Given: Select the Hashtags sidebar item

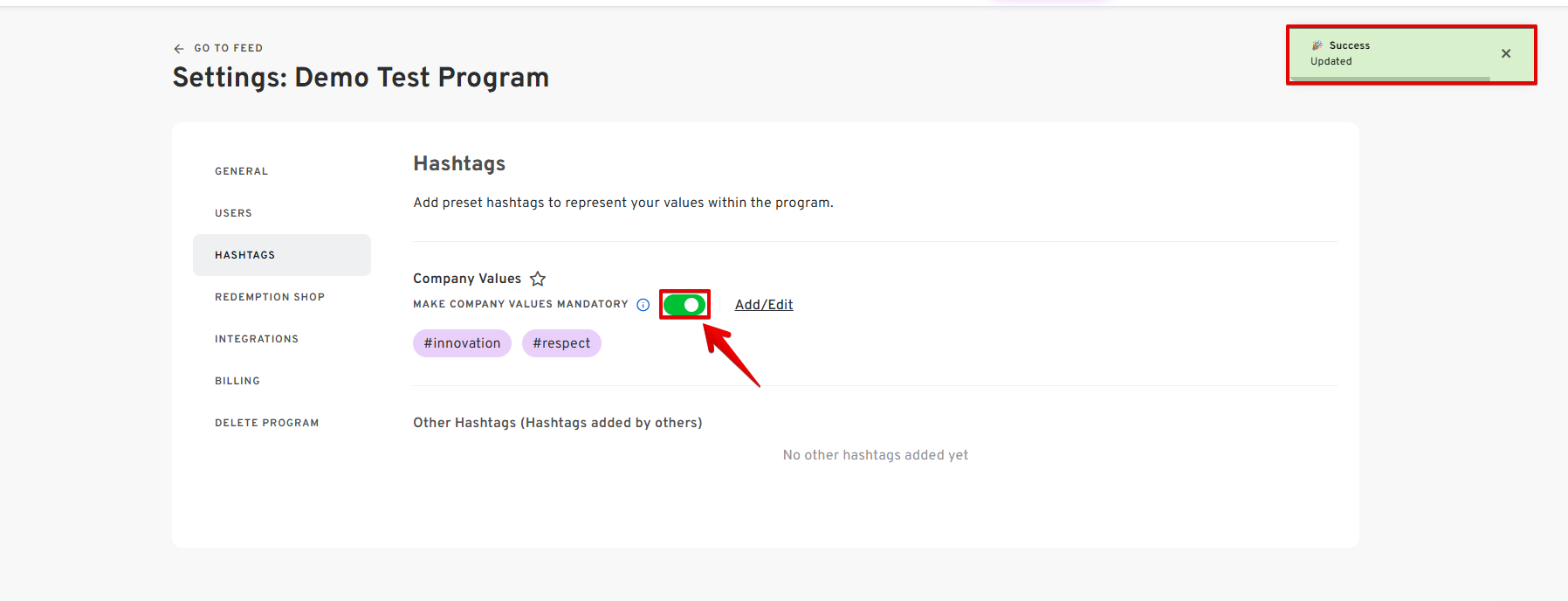Looking at the screenshot, I should point(245,255).
